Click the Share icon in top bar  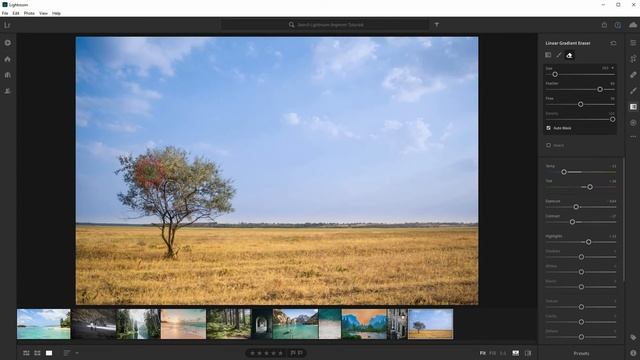tap(604, 25)
